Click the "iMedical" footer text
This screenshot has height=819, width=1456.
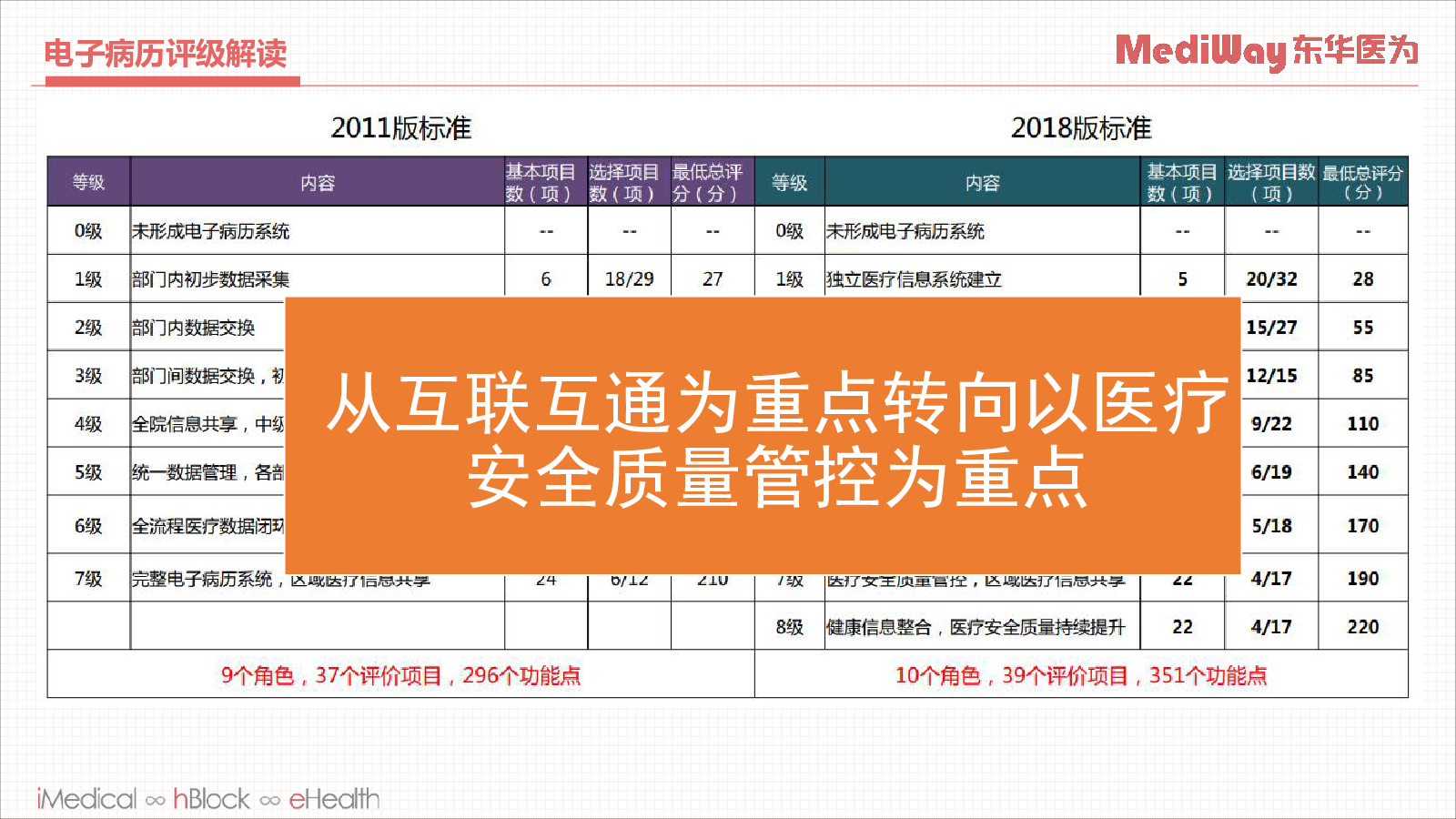[x=86, y=799]
